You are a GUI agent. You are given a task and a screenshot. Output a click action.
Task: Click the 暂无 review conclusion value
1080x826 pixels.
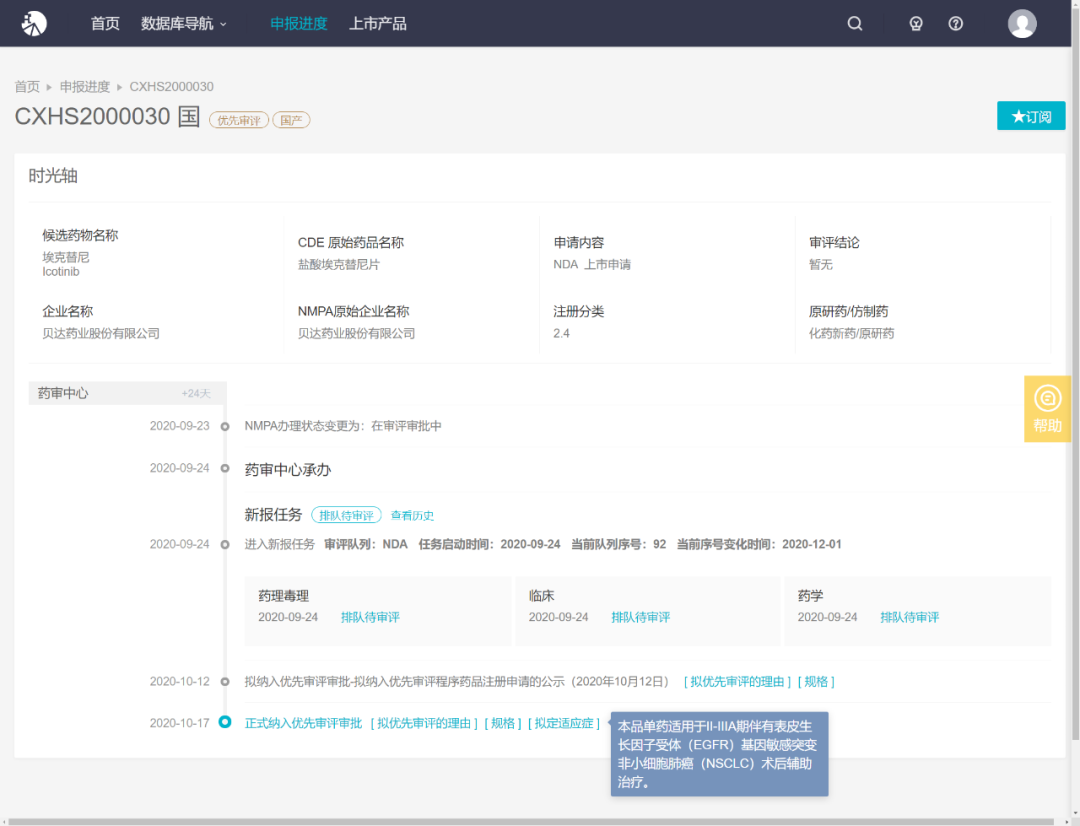coord(821,265)
